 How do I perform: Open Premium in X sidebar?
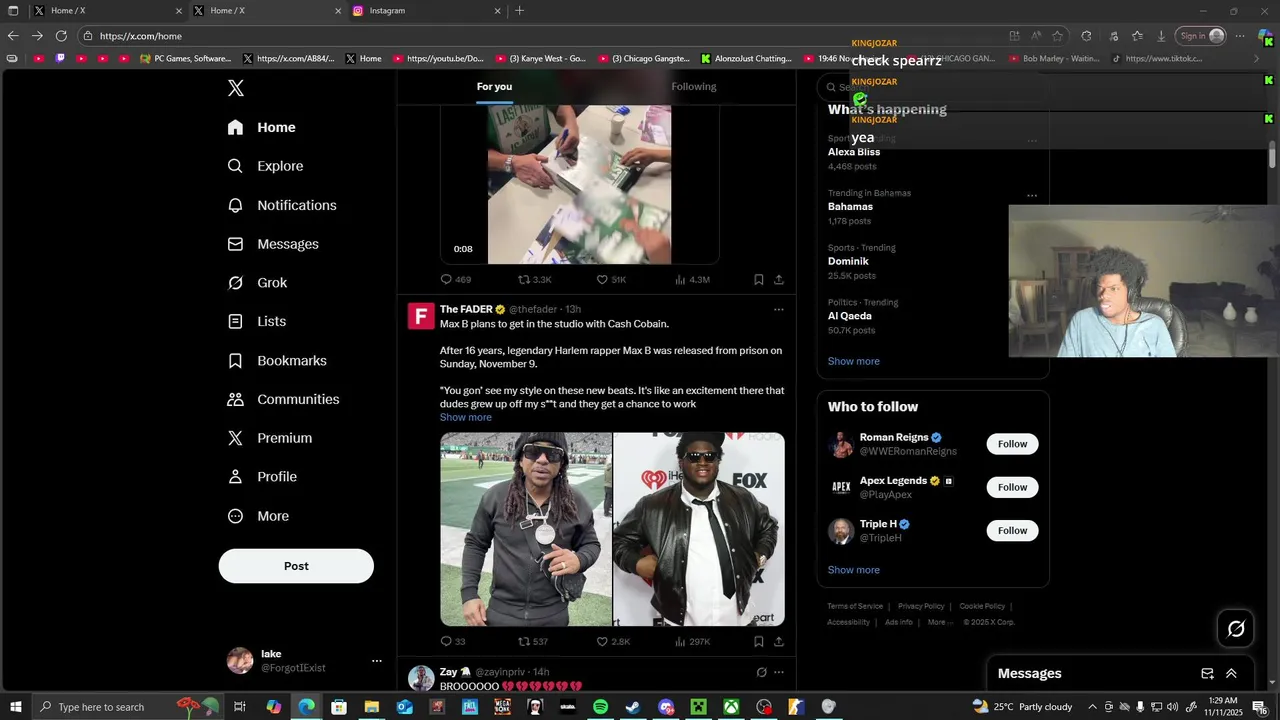[270, 438]
